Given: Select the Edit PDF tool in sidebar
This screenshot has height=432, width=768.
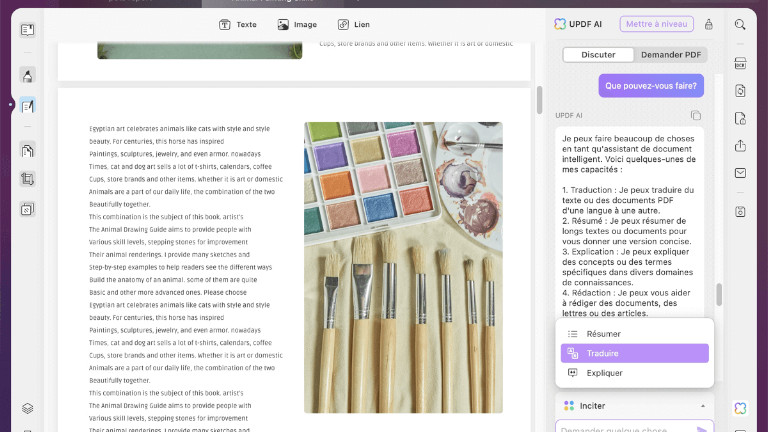Looking at the screenshot, I should click(27, 105).
